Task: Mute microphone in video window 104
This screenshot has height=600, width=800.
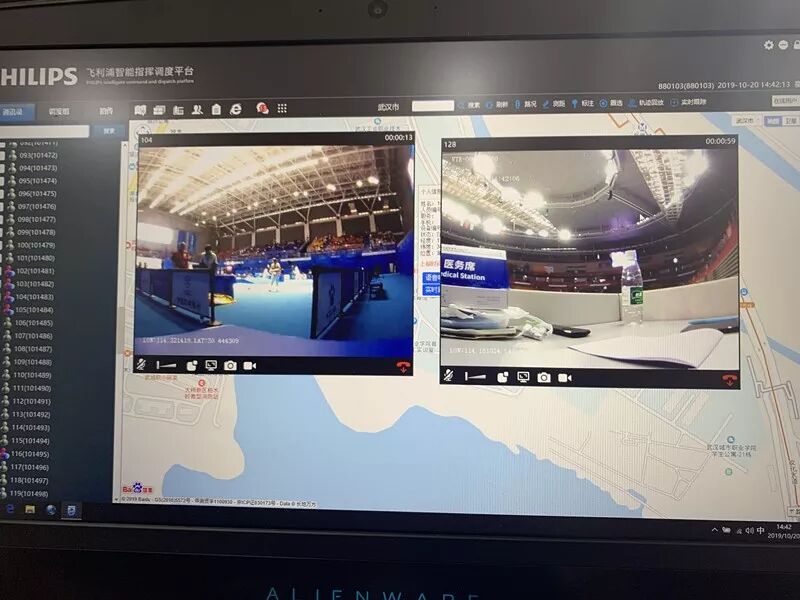Action: click(x=142, y=364)
